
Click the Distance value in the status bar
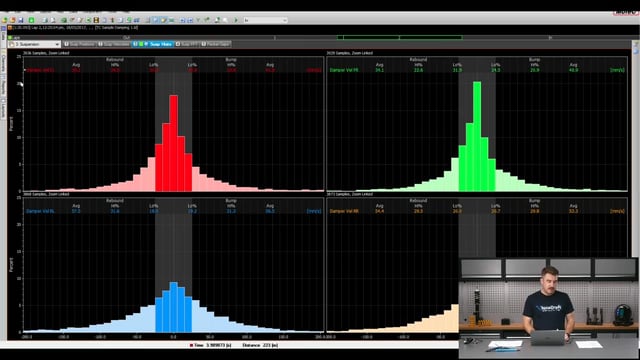point(260,345)
